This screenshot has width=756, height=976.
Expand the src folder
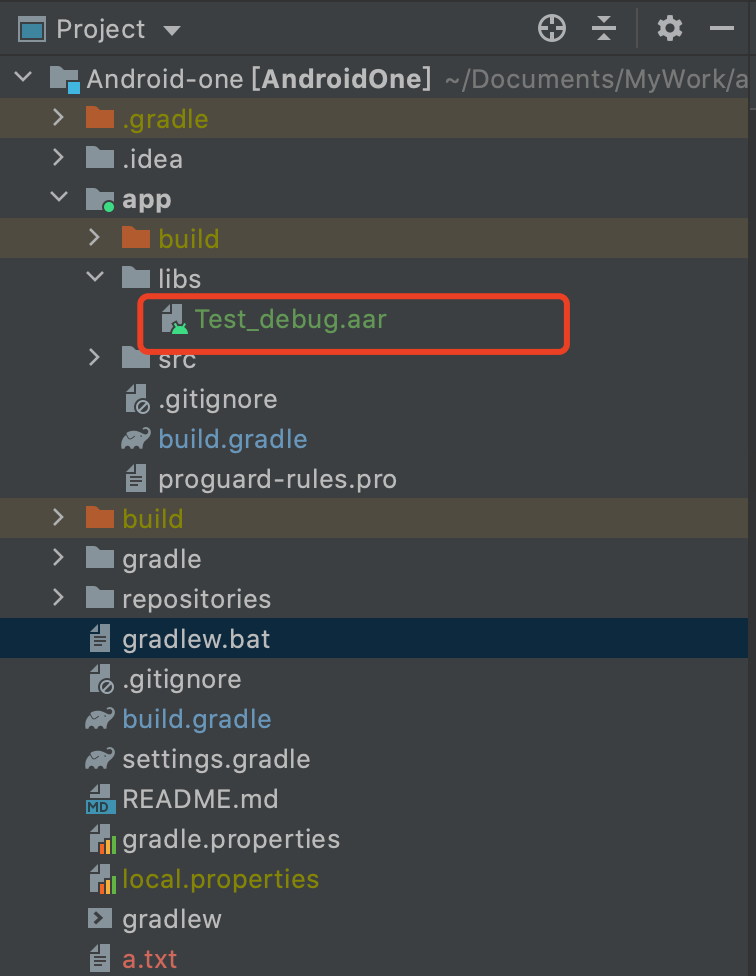95,357
